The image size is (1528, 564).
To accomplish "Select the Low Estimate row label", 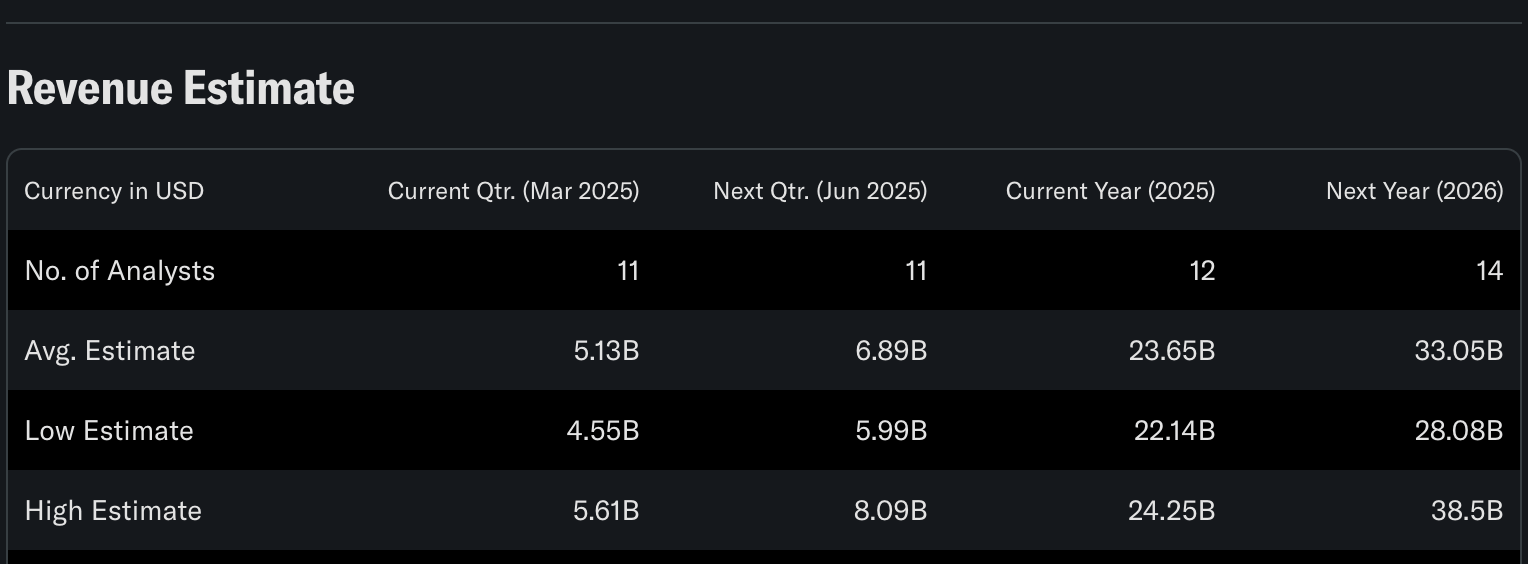I will point(109,431).
